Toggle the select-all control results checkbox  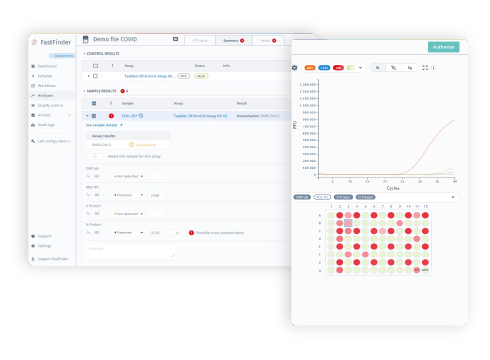[95, 66]
